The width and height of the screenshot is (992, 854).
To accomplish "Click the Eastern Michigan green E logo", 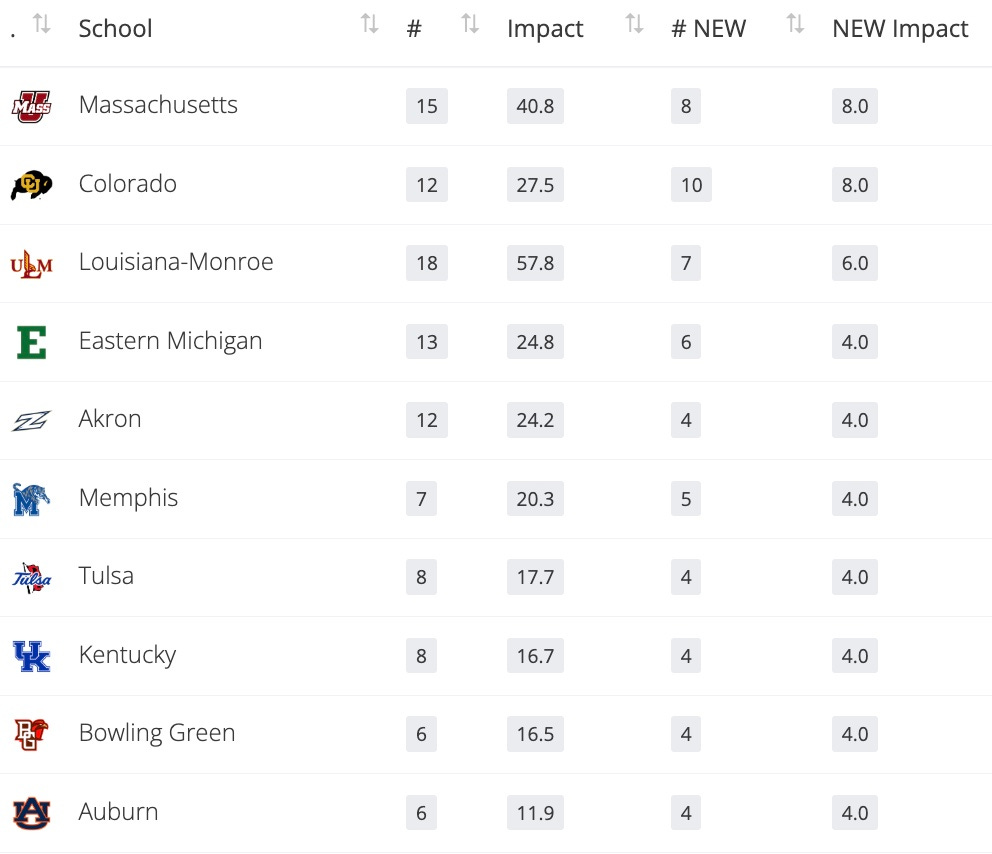I will [31, 342].
